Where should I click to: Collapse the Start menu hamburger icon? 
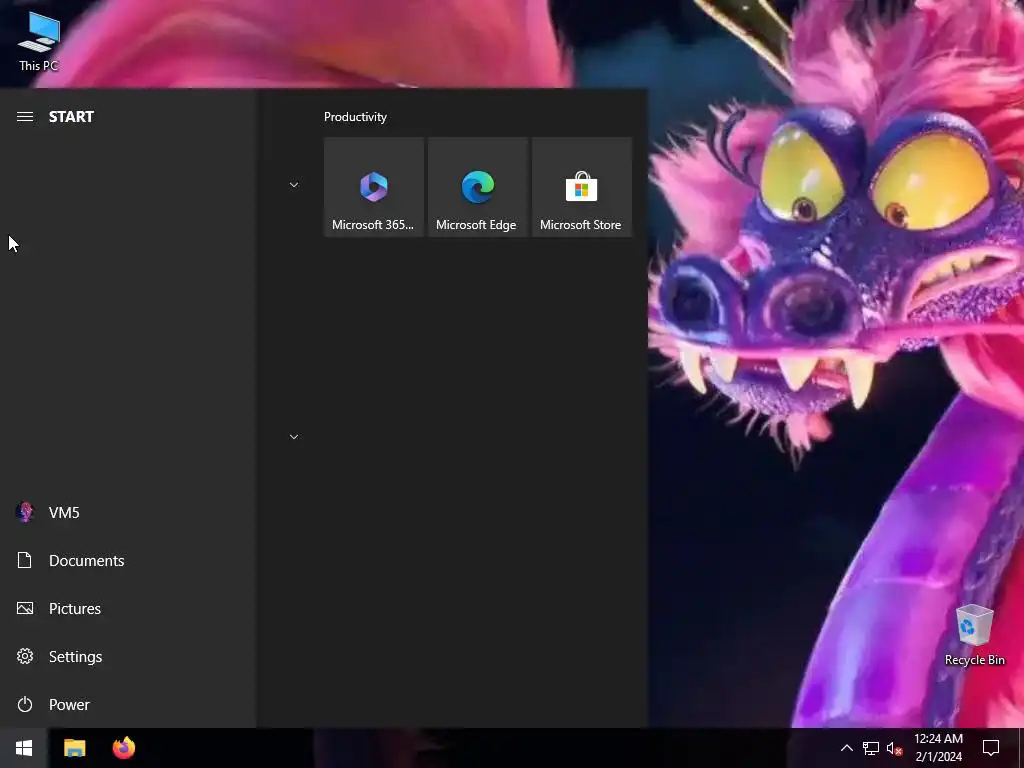coord(25,116)
